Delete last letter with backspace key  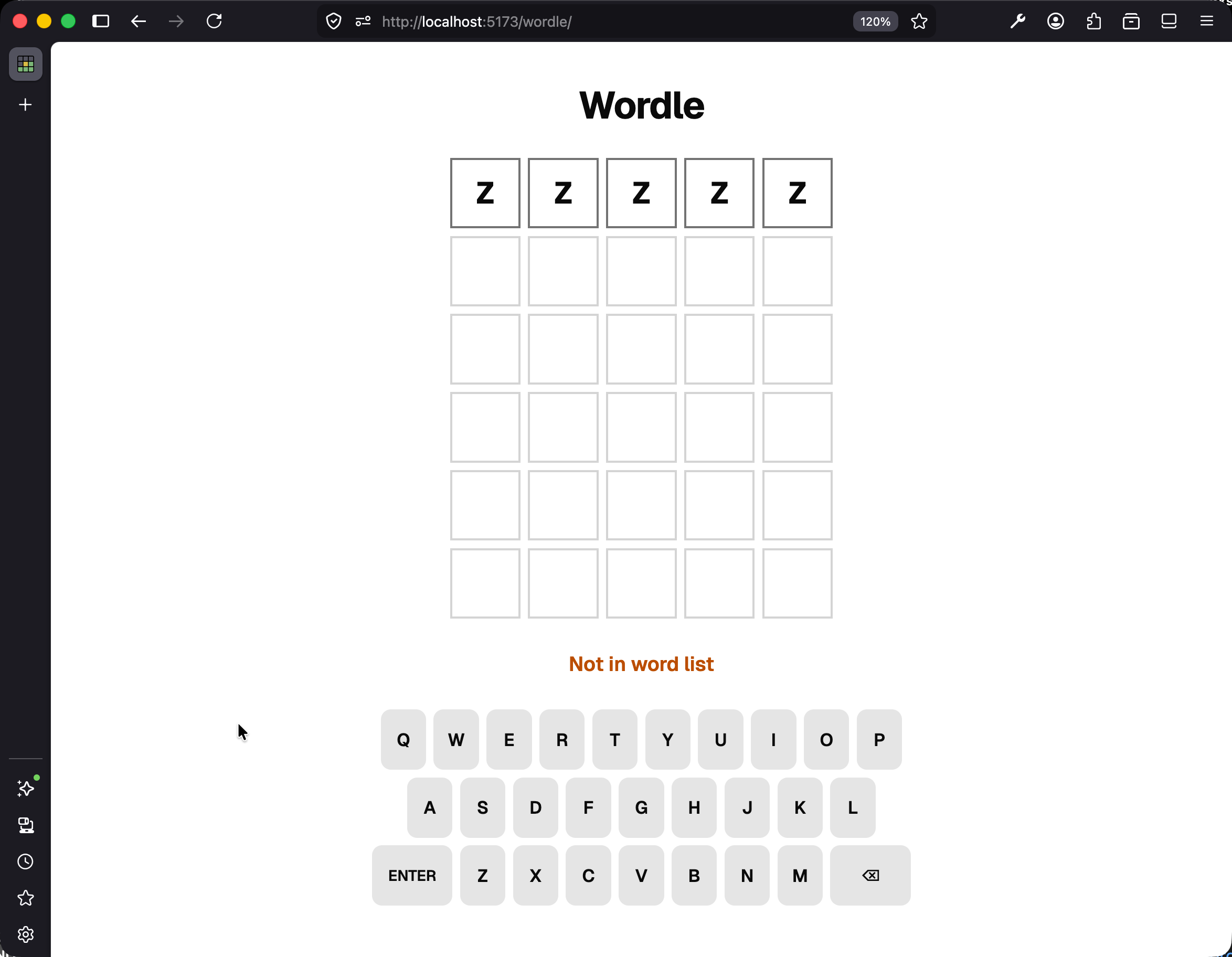(x=870, y=875)
